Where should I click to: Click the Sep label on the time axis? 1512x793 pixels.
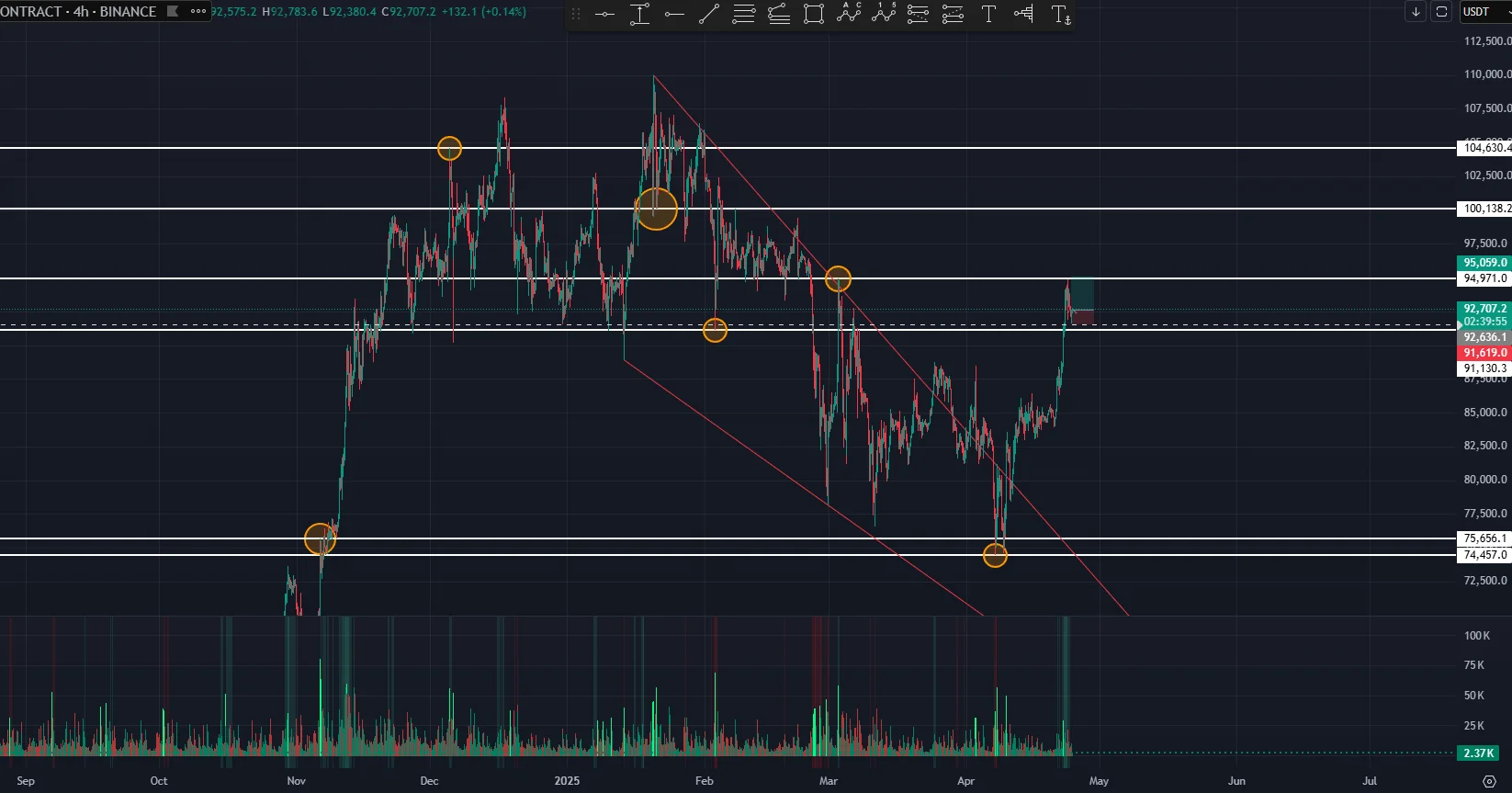(26, 781)
